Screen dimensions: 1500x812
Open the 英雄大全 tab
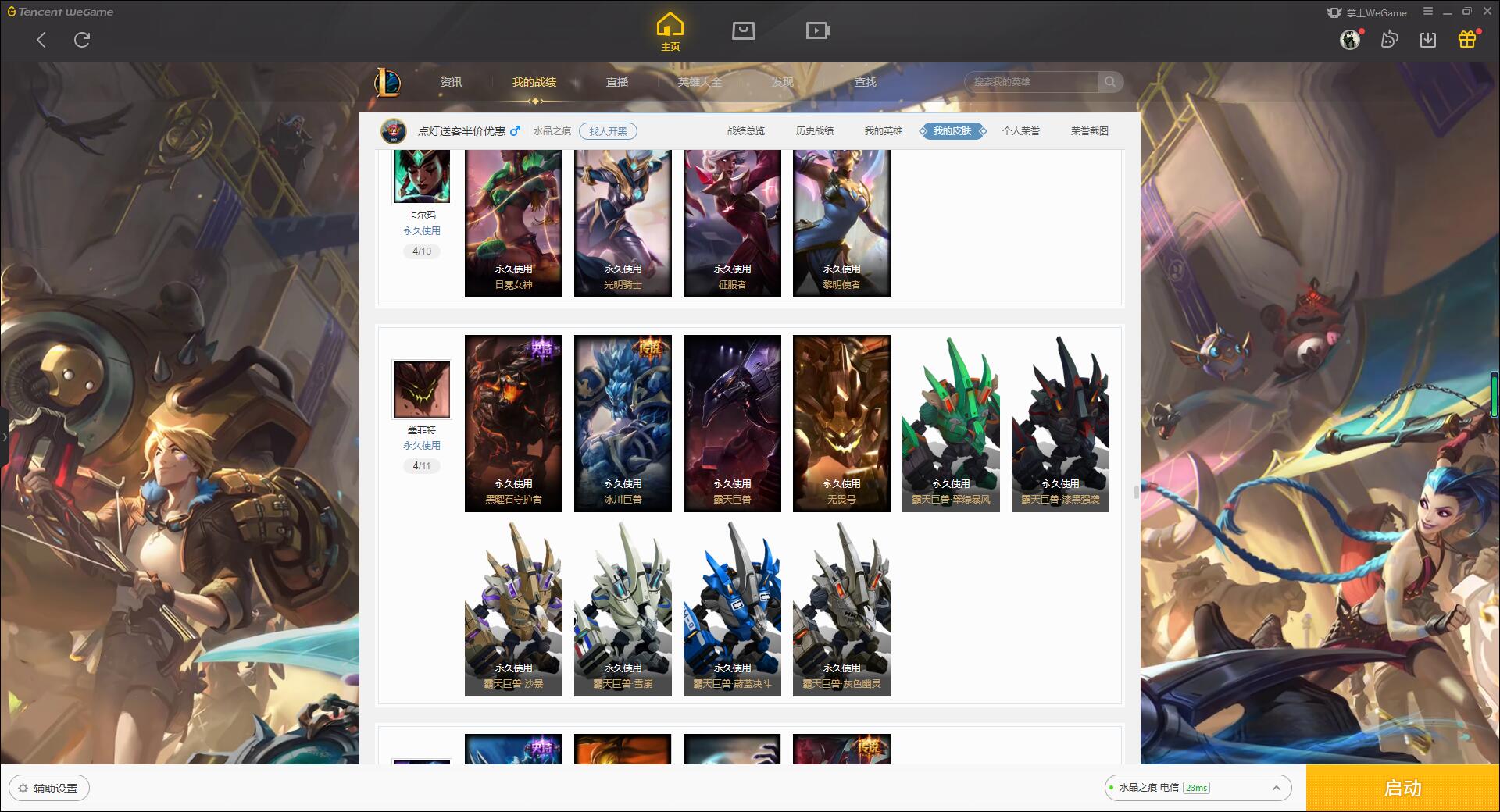click(x=700, y=82)
